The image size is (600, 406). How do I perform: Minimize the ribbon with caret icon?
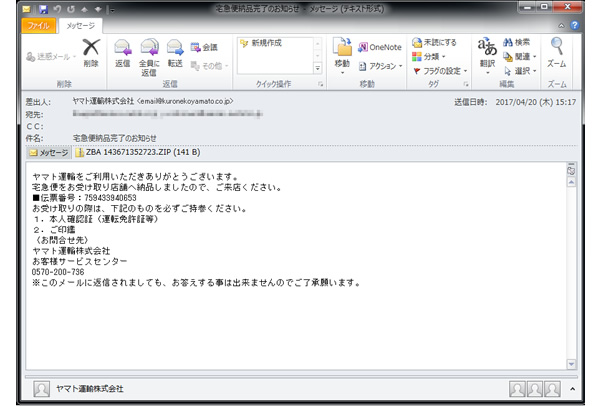tap(561, 26)
